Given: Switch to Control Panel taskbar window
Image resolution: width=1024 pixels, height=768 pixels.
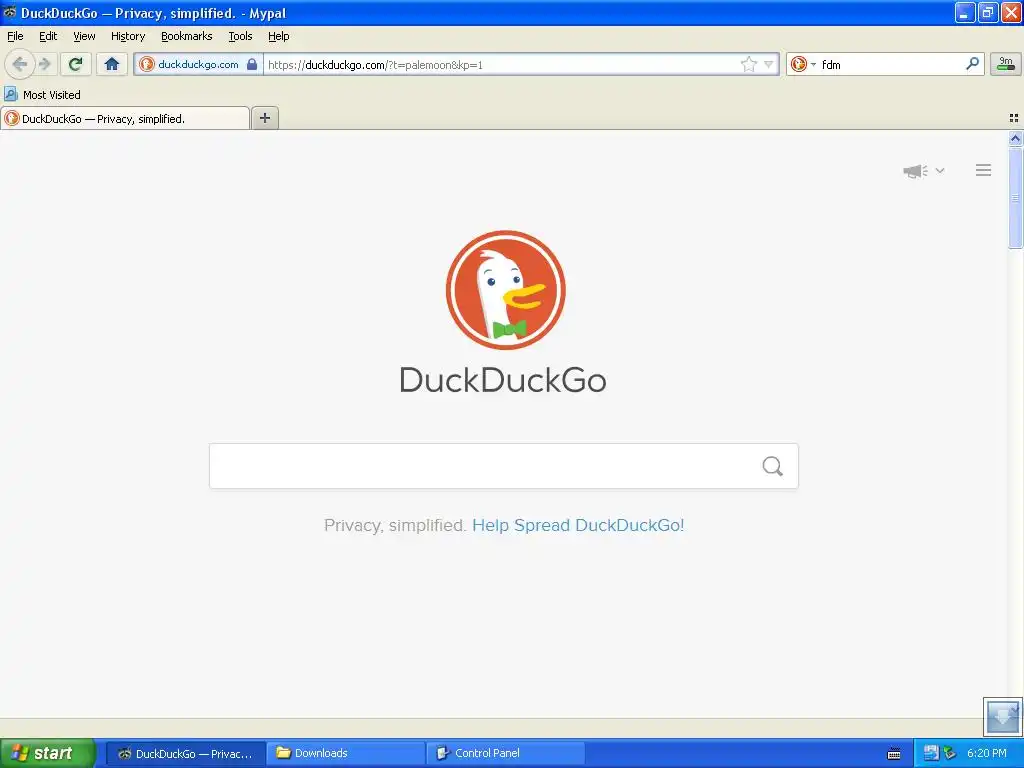Looking at the screenshot, I should (x=505, y=753).
